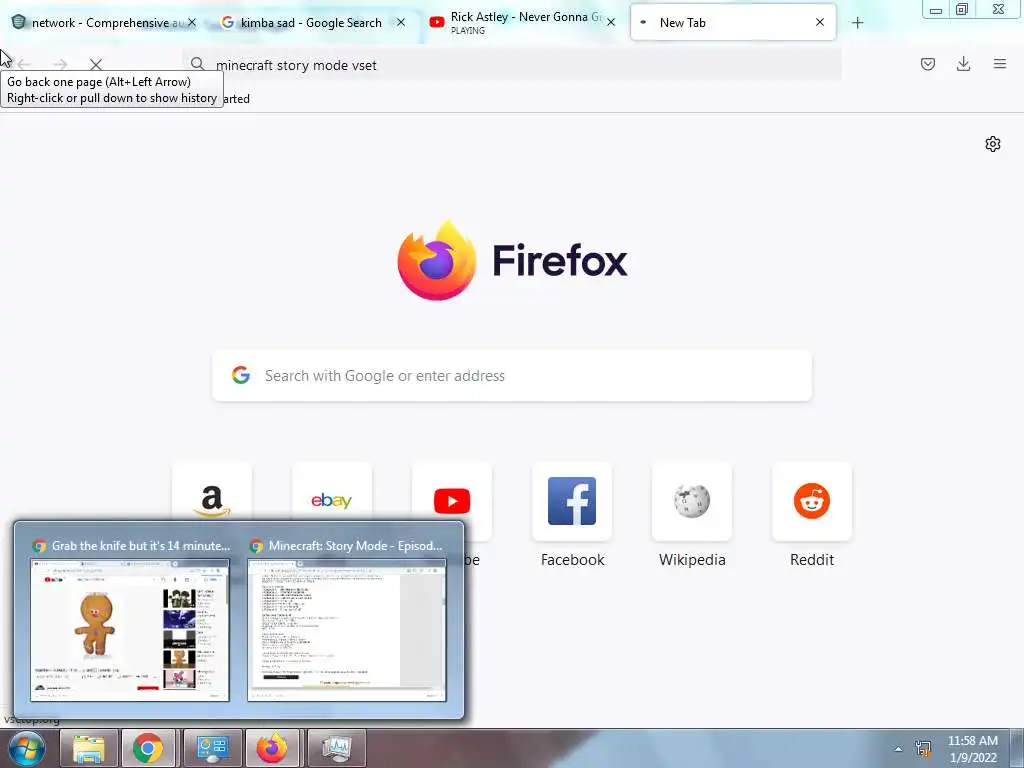Open the Downloads panel
Viewport: 1024px width, 768px height.
[963, 64]
